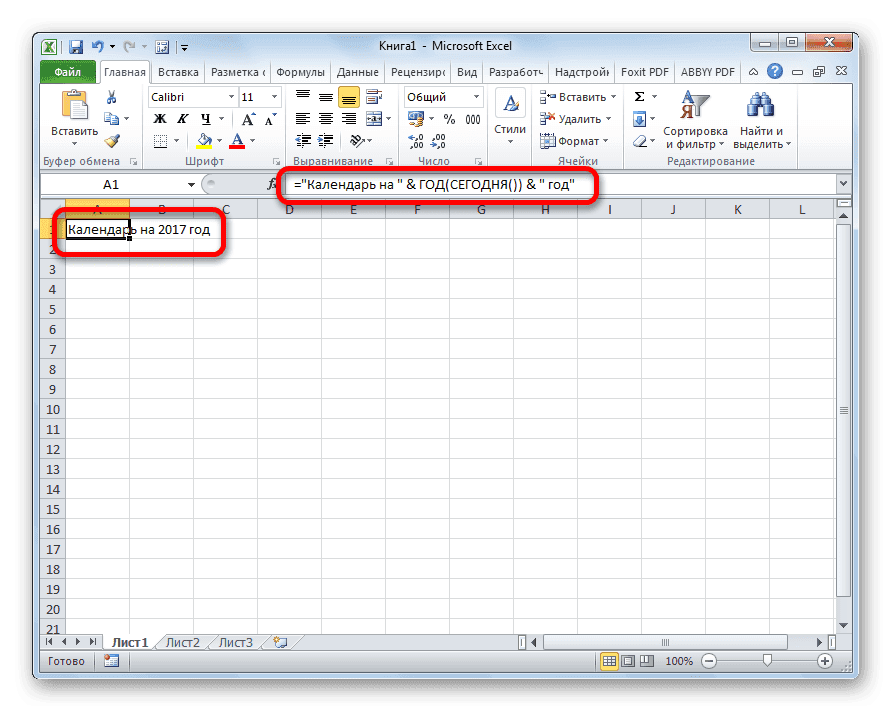This screenshot has width=892, height=712.
Task: Apply underline using the Ч icon
Action: coord(204,117)
